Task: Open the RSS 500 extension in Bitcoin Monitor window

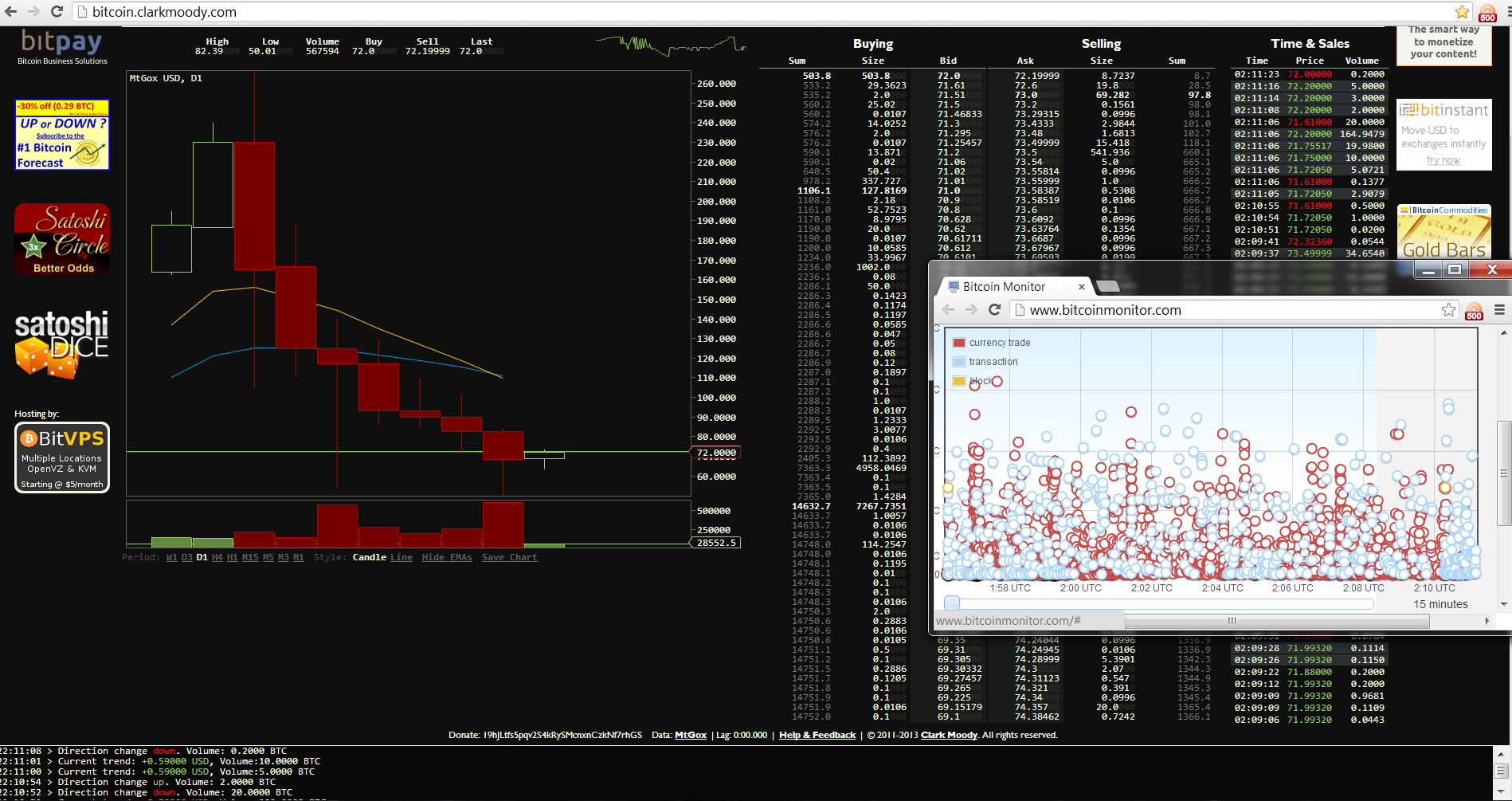Action: point(1474,312)
